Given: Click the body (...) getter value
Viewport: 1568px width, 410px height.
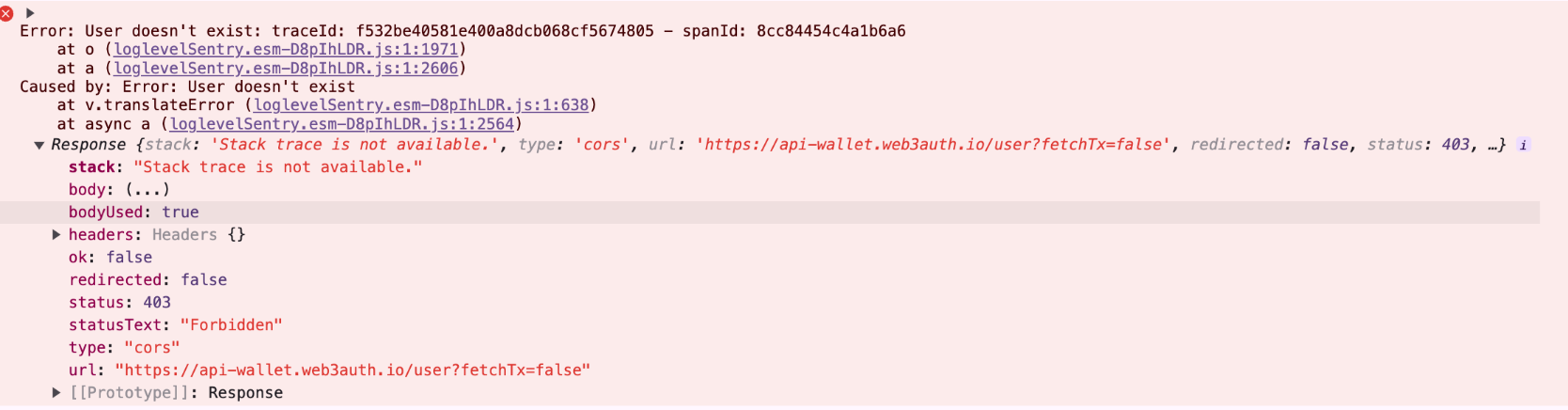Looking at the screenshot, I should (x=148, y=190).
